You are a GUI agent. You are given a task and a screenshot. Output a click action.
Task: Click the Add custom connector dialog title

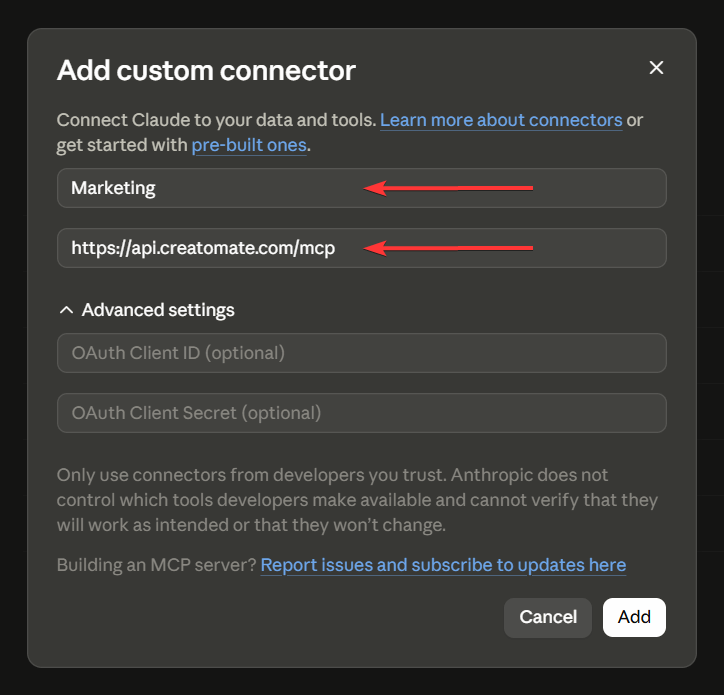point(206,71)
